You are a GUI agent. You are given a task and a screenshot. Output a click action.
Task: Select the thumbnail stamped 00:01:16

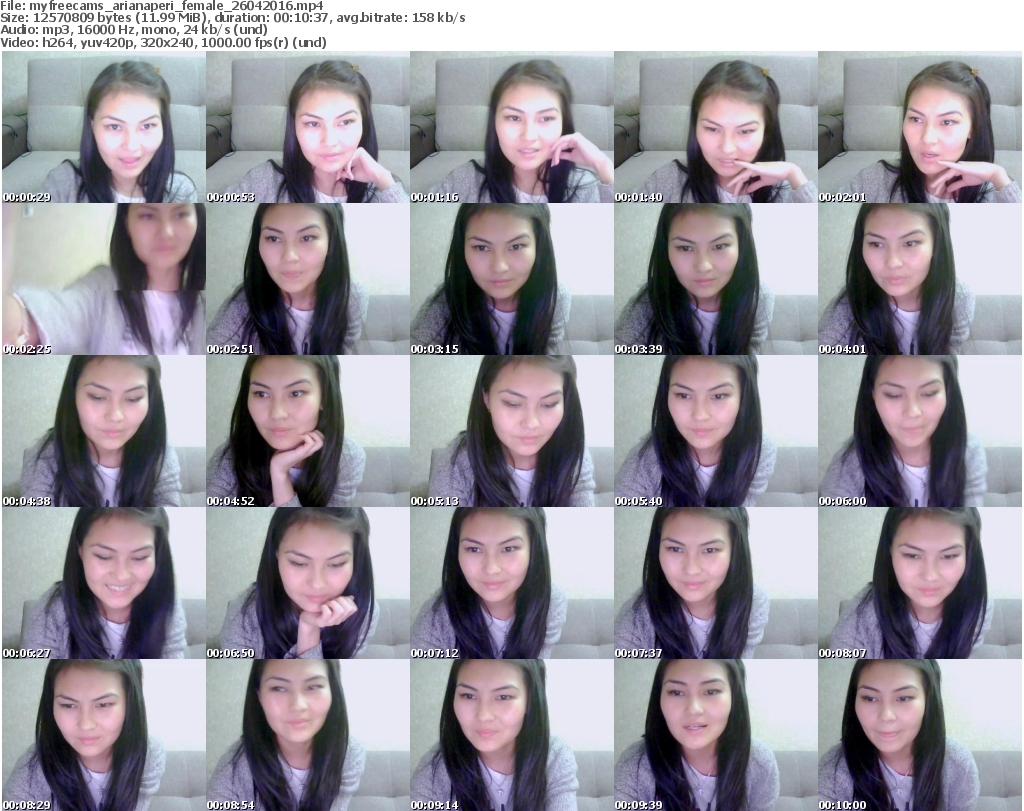point(512,127)
